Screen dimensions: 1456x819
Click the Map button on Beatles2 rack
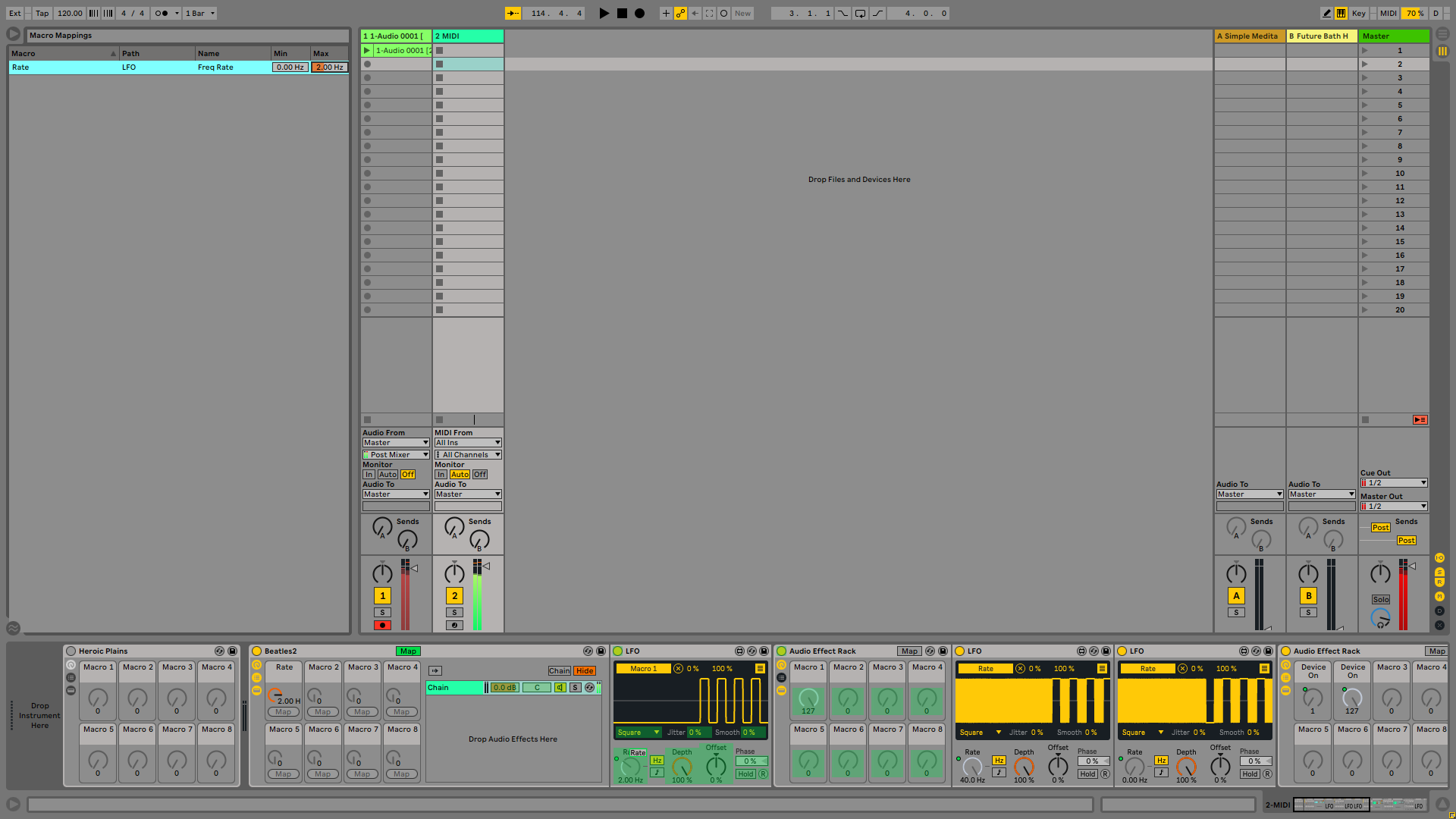pos(408,651)
